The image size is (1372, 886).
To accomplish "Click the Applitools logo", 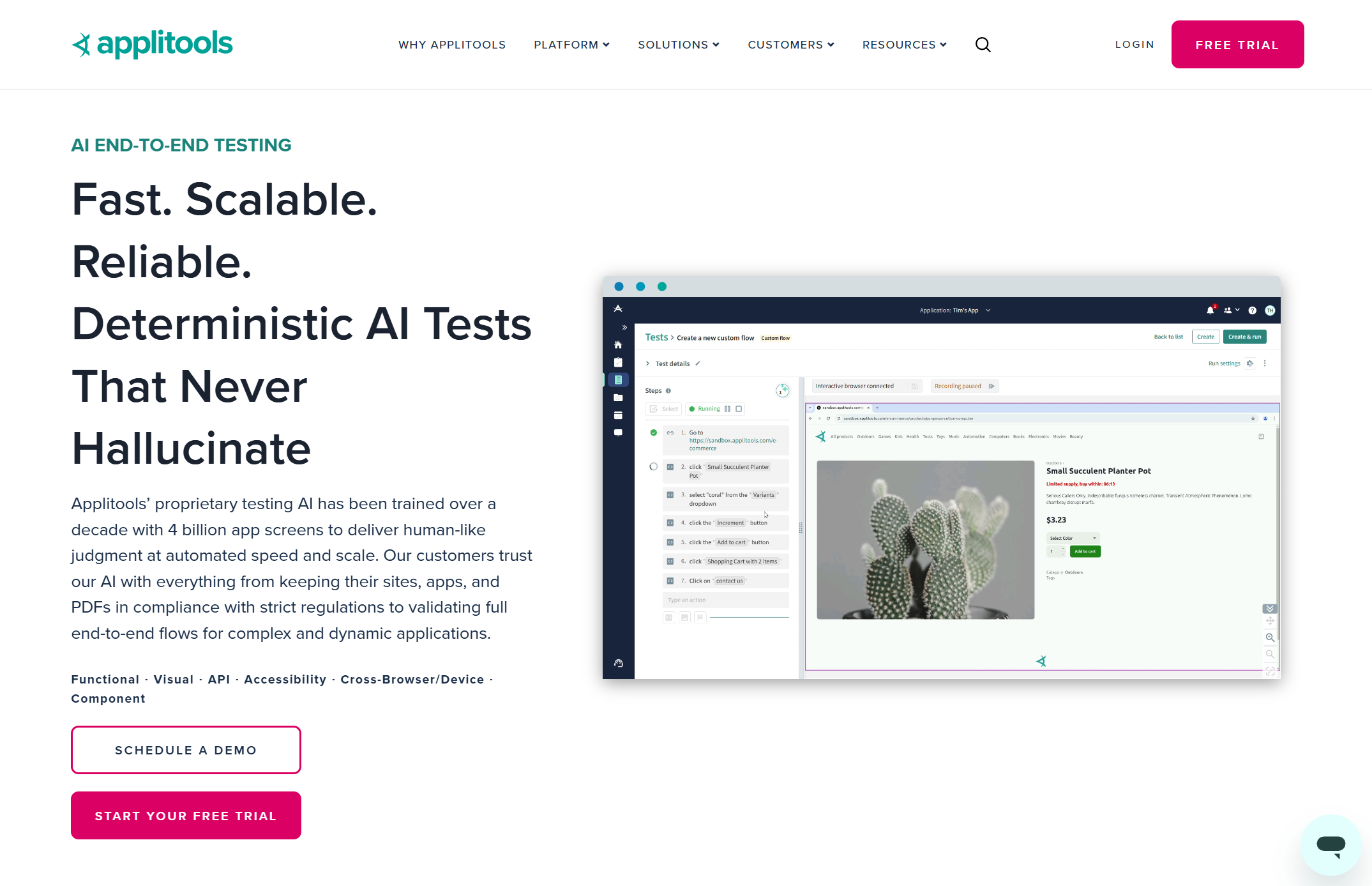I will (x=152, y=44).
